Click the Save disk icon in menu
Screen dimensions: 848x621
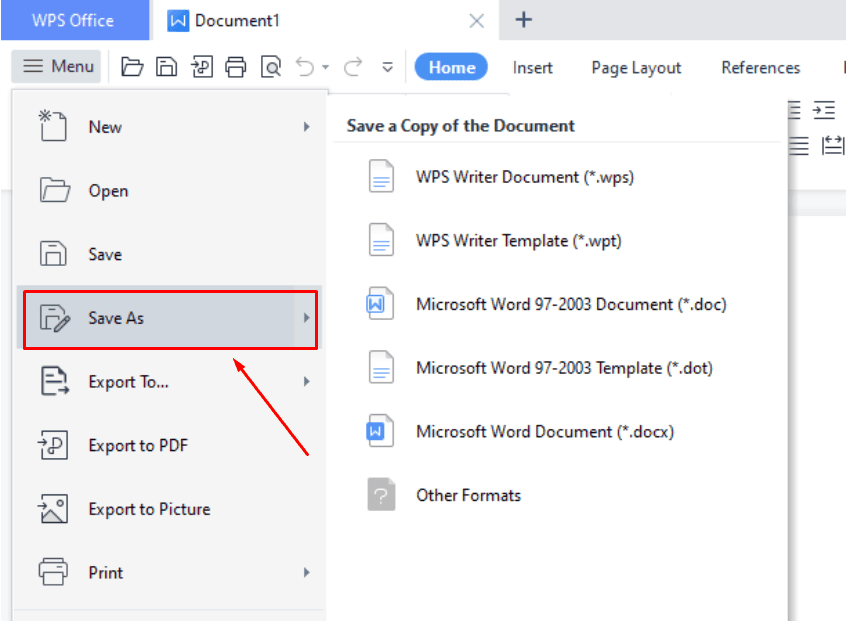tap(53, 253)
